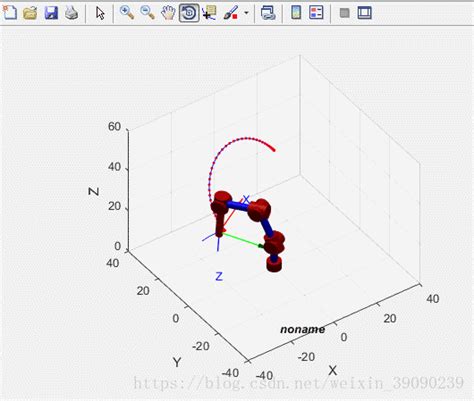Viewport: 474px width, 401px height.
Task: Select the 'noname' robot label text
Action: pos(302,329)
